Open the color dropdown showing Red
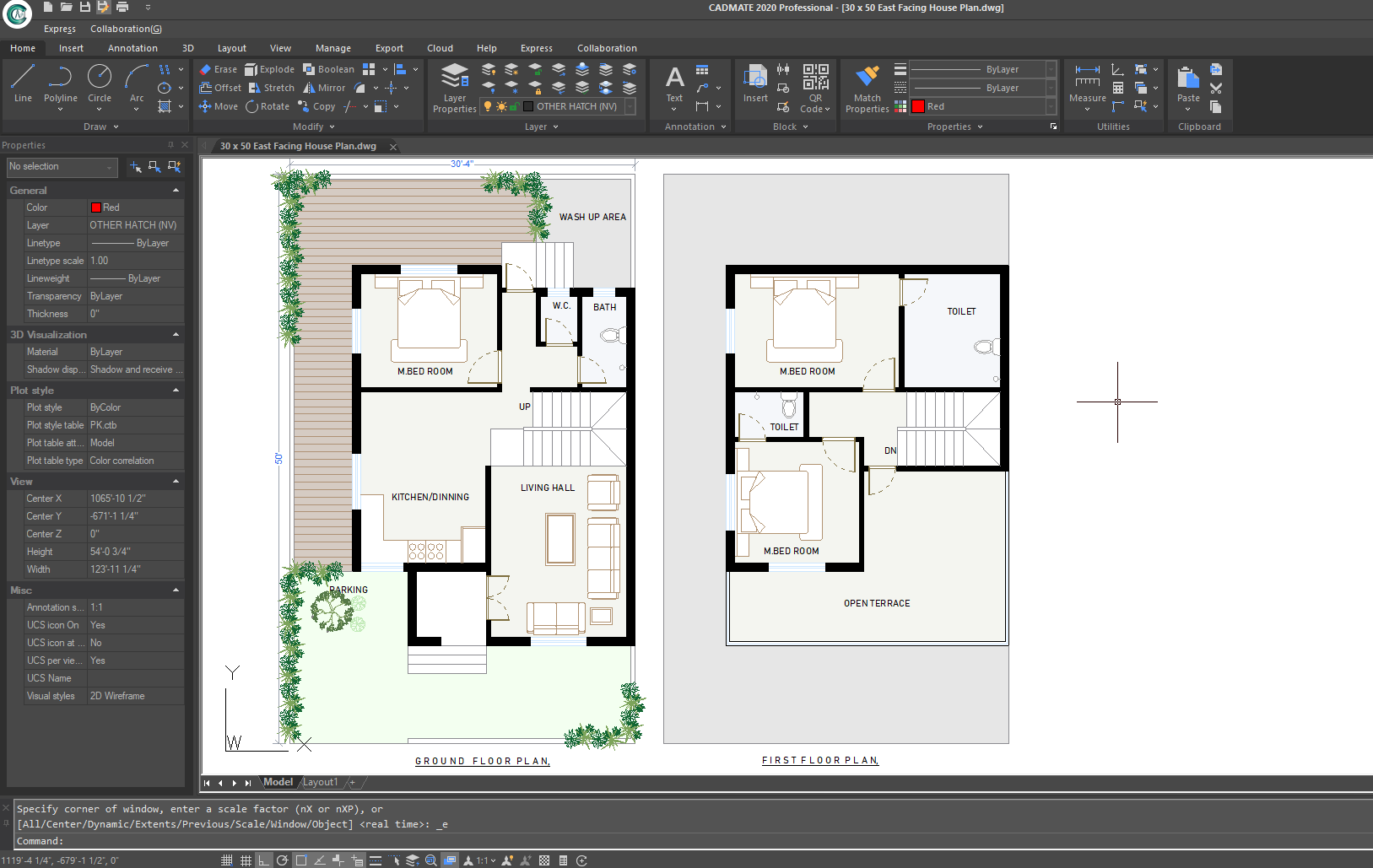 984,106
